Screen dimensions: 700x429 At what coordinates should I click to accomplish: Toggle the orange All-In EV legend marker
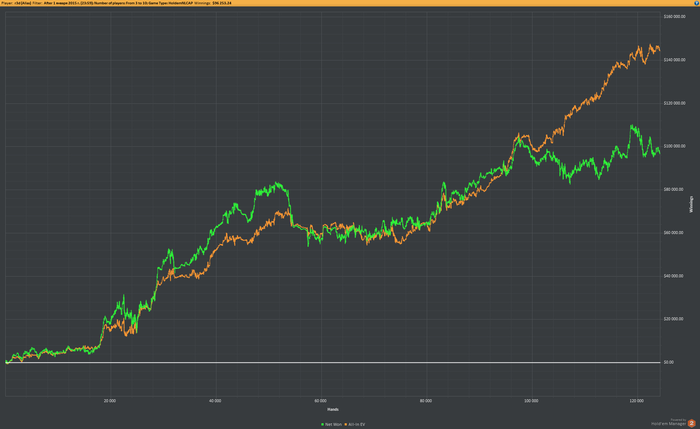tap(346, 425)
